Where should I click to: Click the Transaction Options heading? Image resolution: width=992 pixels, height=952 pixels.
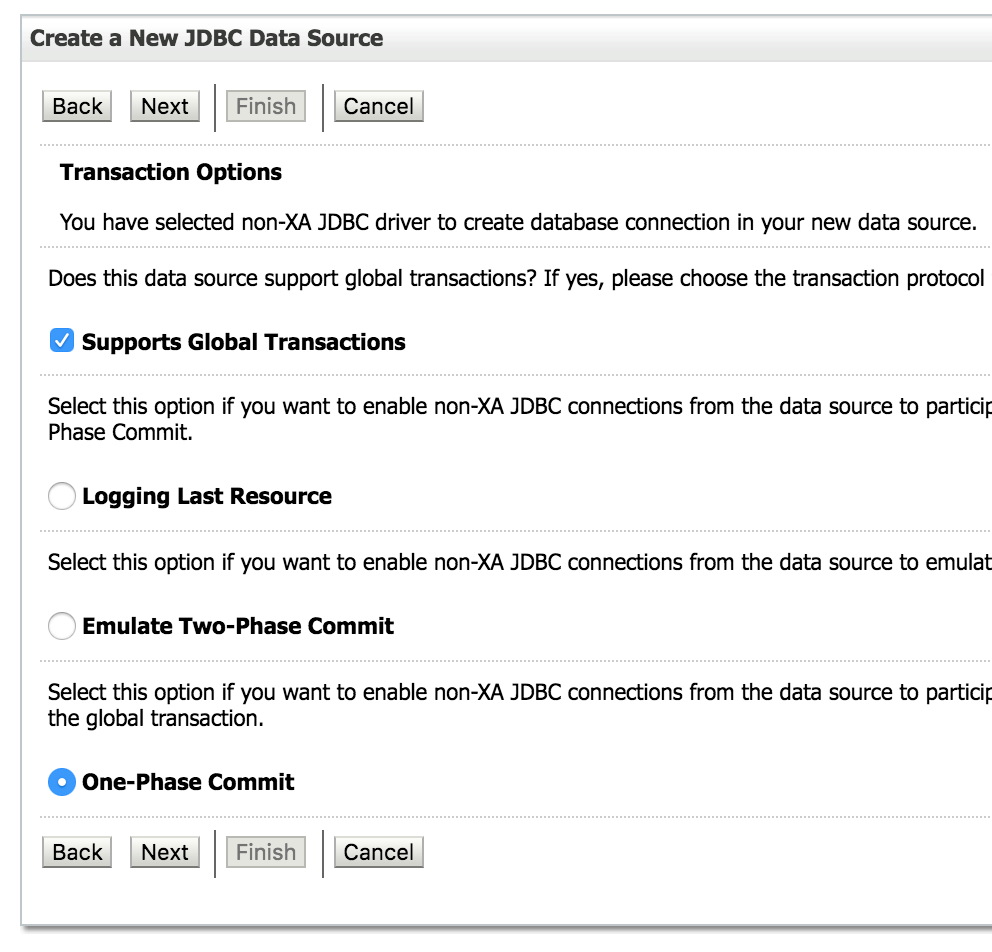coord(169,172)
